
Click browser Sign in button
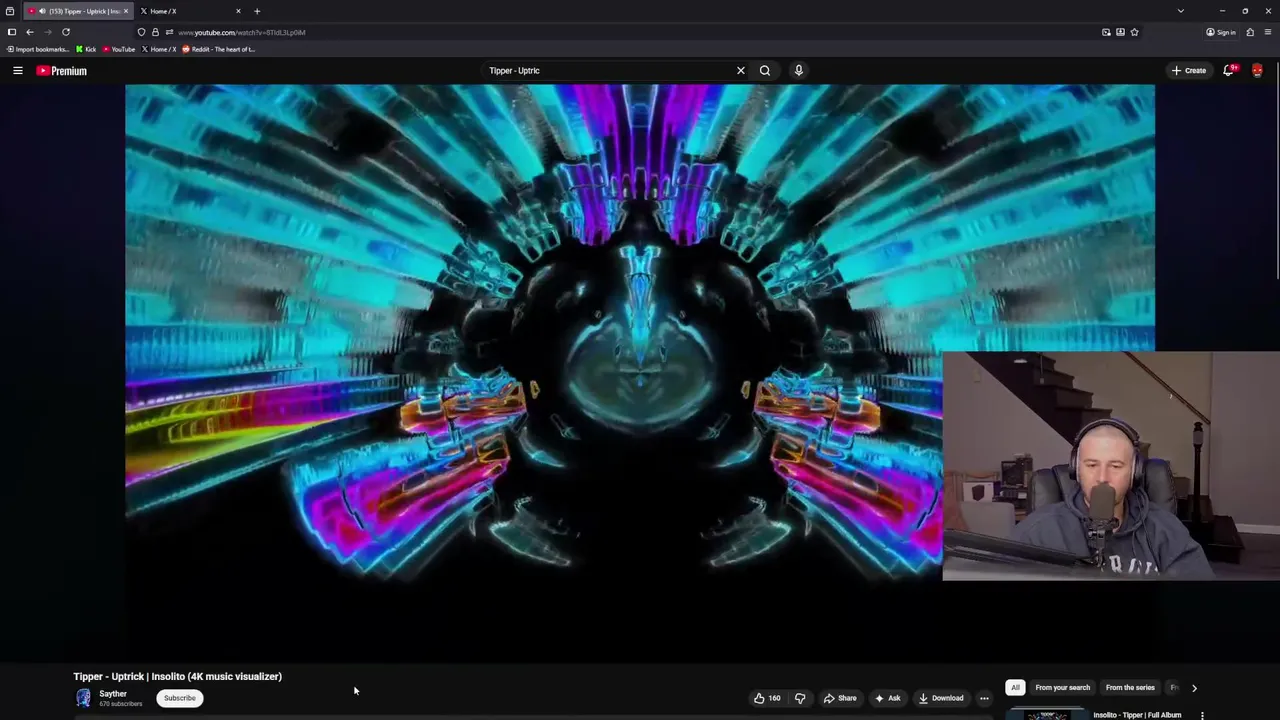(x=1221, y=32)
